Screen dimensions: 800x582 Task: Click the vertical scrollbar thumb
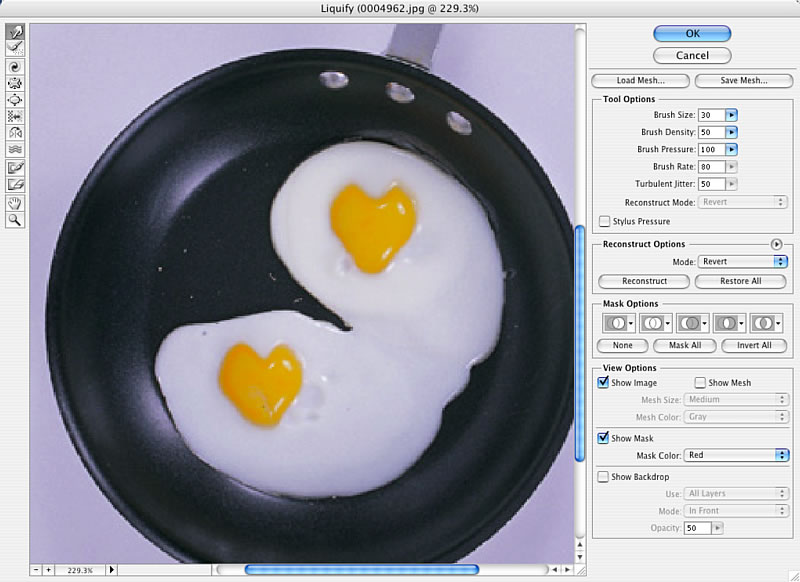[580, 343]
